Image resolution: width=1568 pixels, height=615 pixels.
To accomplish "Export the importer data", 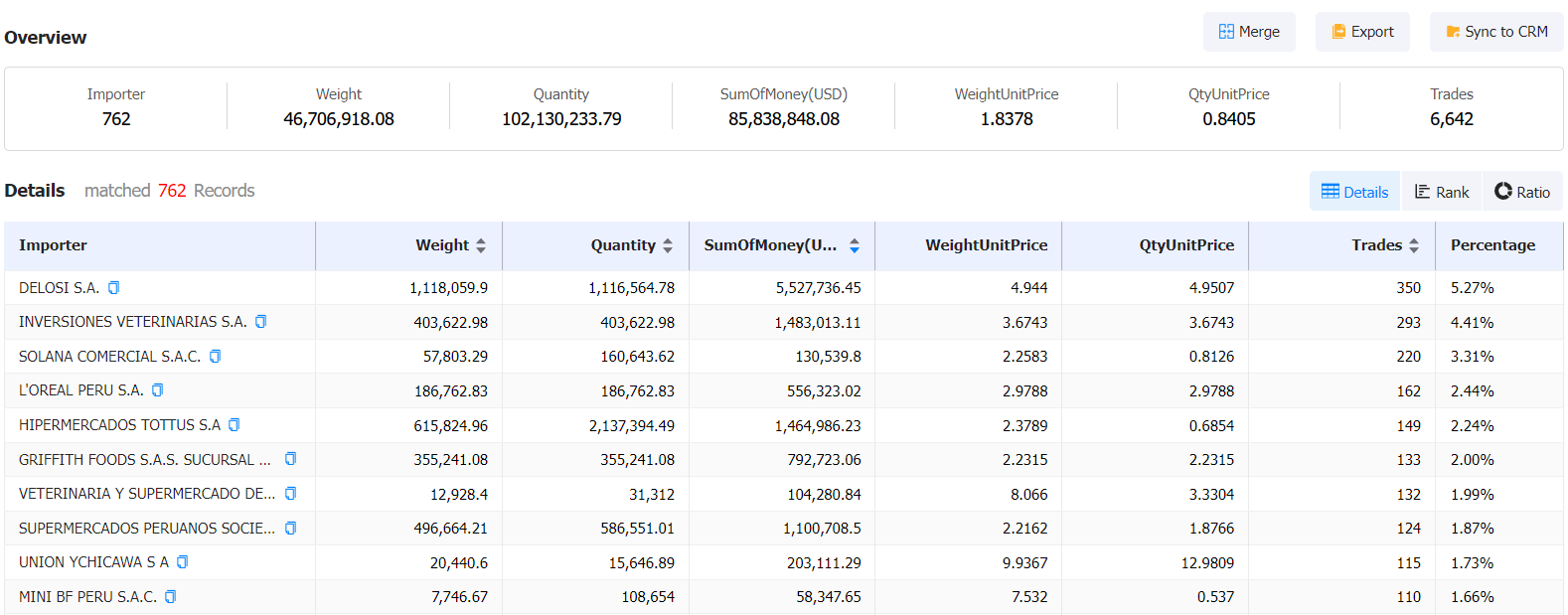I will click(1362, 32).
